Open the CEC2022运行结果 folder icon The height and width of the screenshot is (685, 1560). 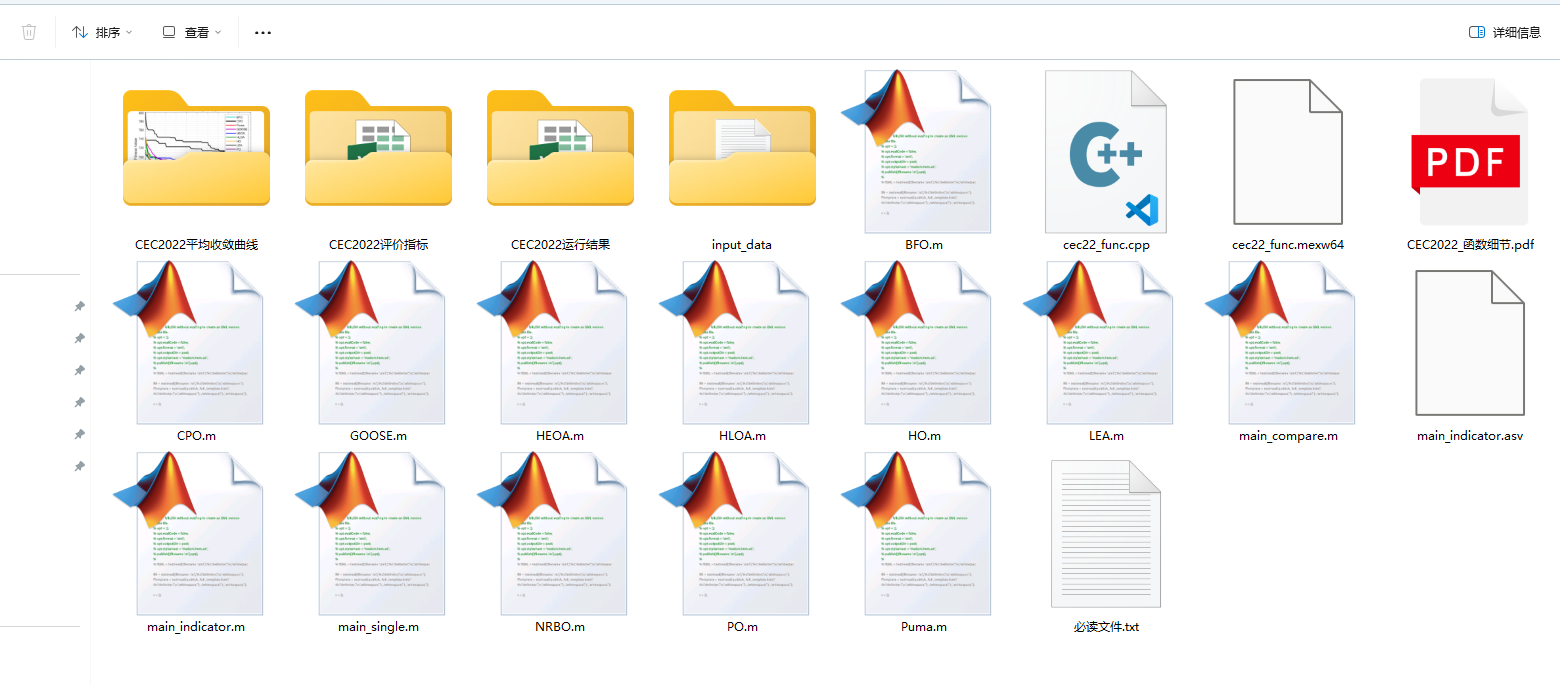tap(560, 148)
